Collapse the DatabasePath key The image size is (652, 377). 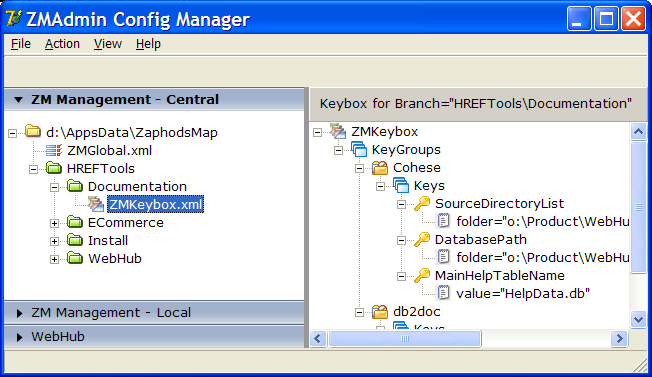[401, 241]
